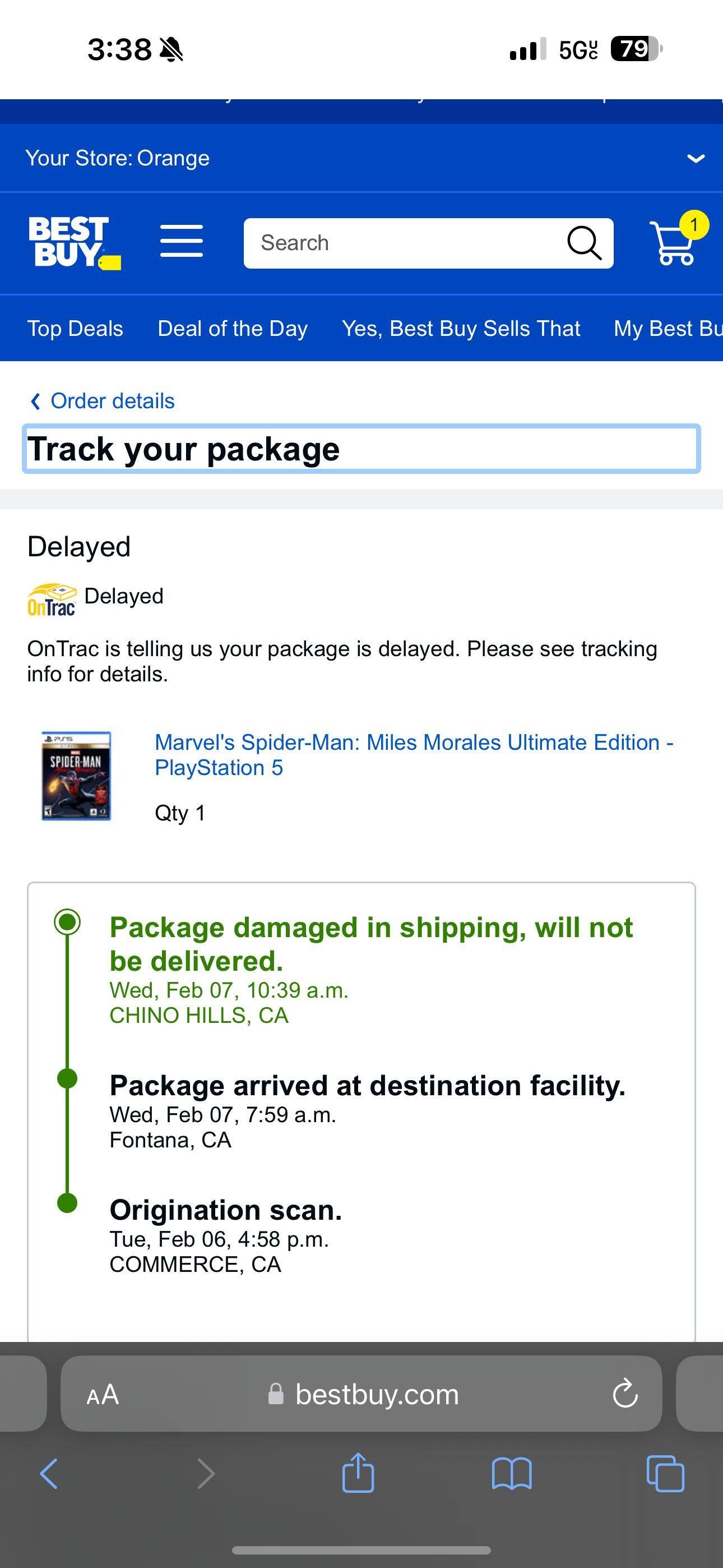Viewport: 723px width, 1568px height.
Task: Tap the Spider-Man game cover thumbnail
Action: tap(76, 776)
